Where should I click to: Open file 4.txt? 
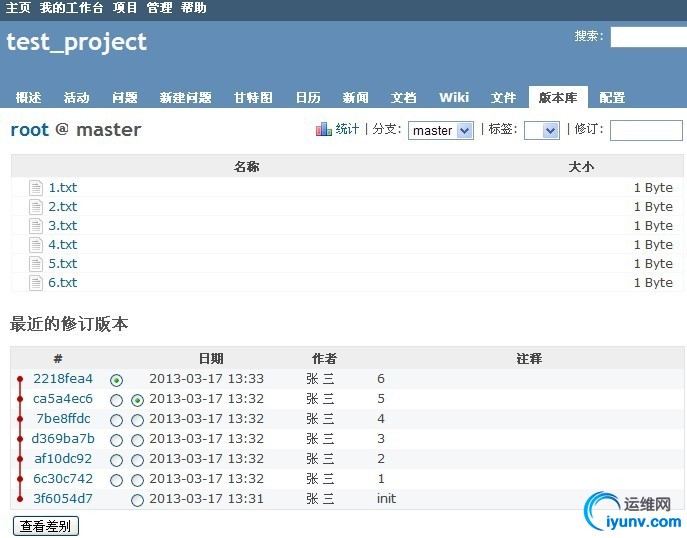pos(63,244)
